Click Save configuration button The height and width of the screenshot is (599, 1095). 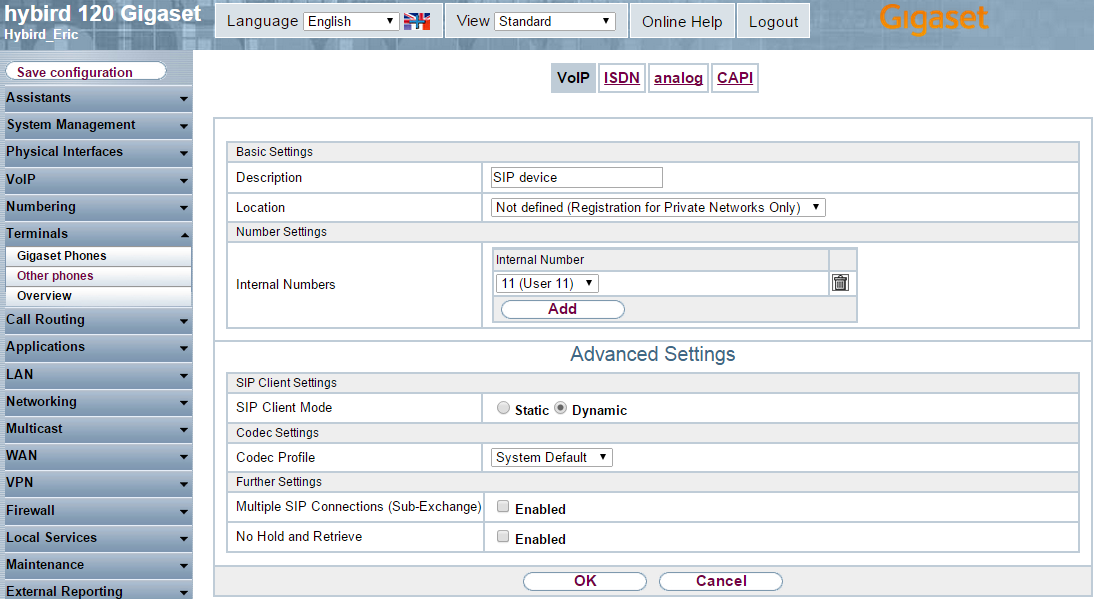click(86, 72)
